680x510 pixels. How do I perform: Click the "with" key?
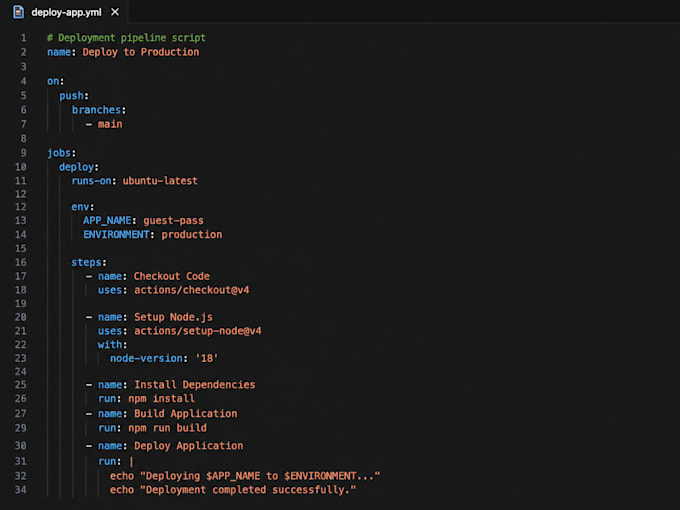tap(110, 345)
